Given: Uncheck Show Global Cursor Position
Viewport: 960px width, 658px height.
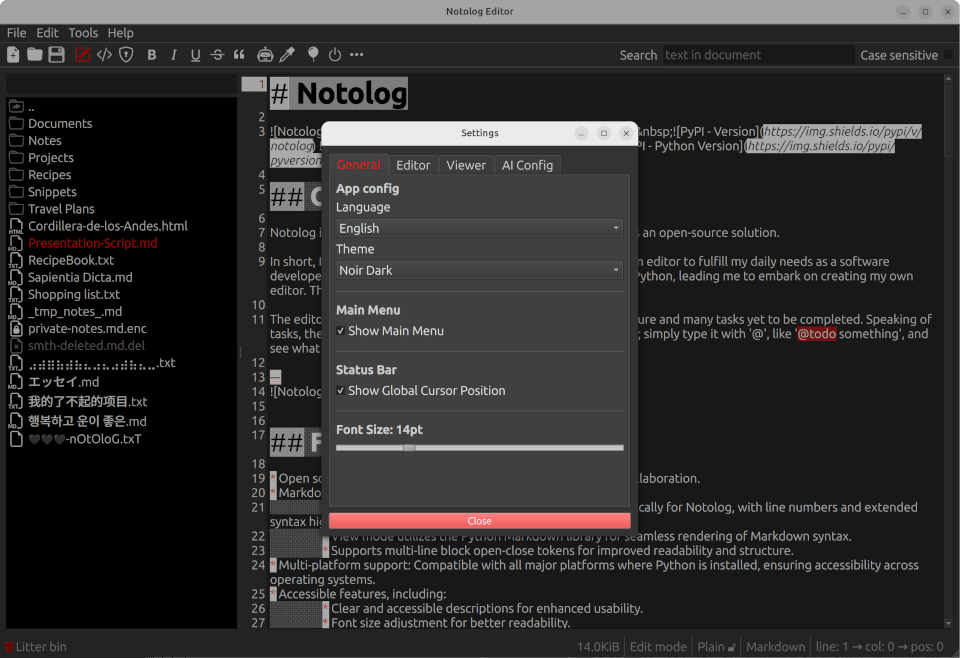Looking at the screenshot, I should coord(341,390).
